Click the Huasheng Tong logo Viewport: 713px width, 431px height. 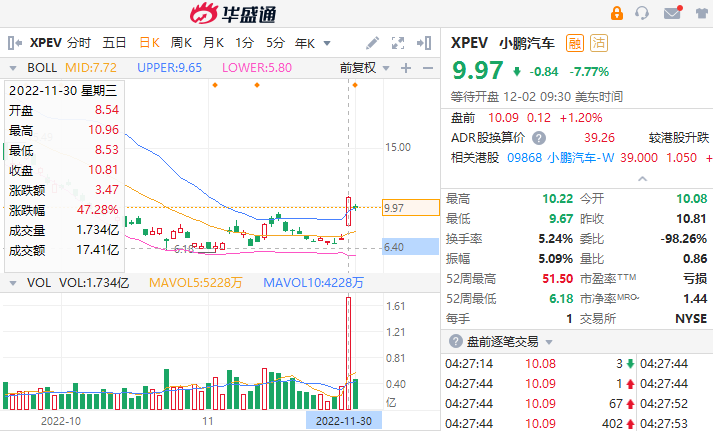point(233,14)
